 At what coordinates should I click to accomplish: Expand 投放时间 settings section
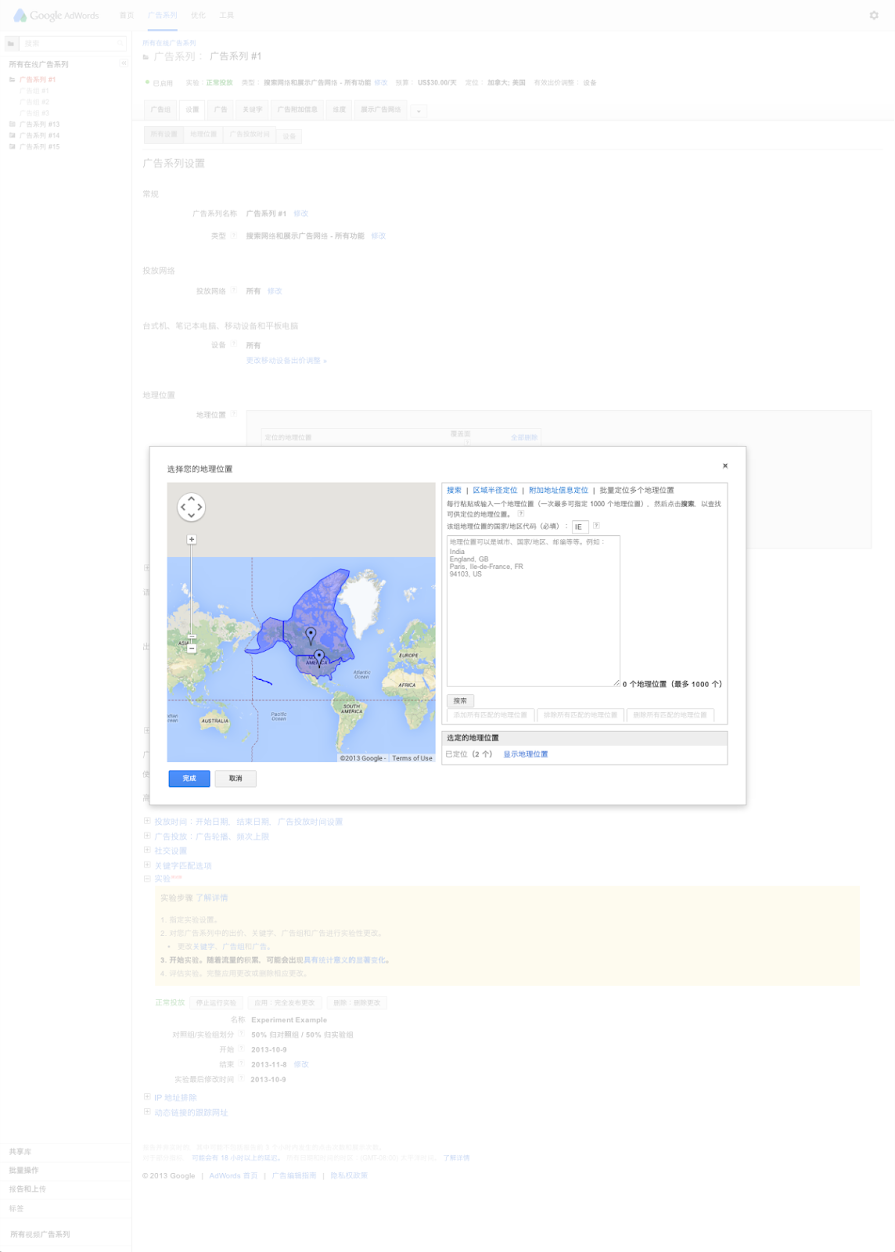(147, 821)
